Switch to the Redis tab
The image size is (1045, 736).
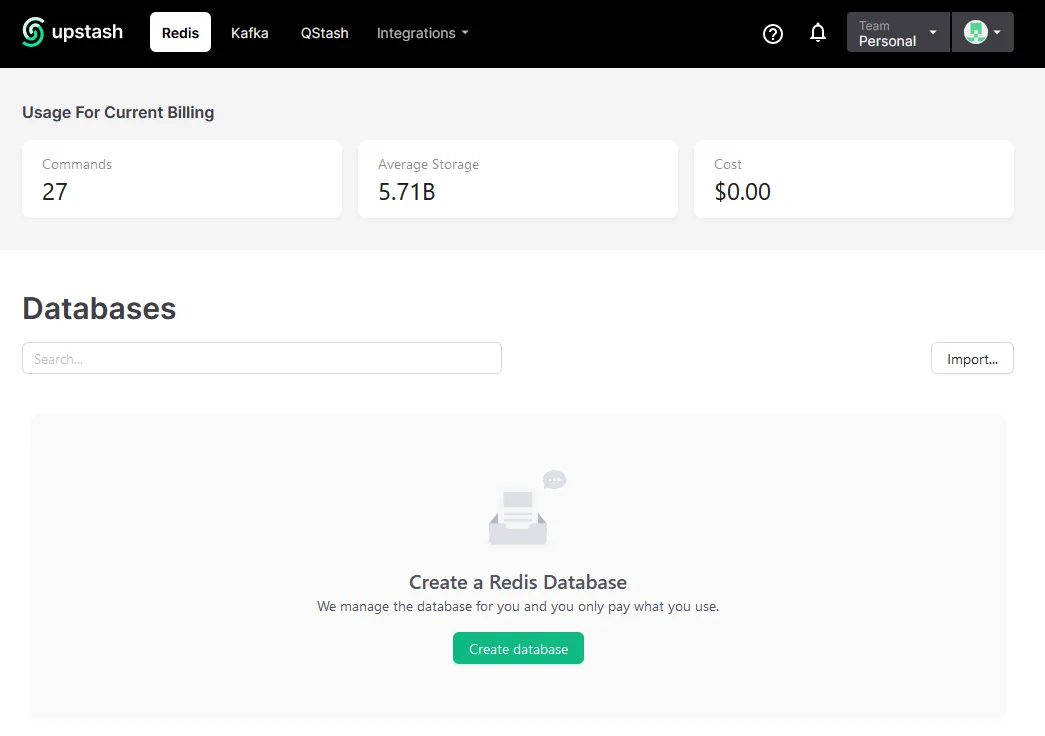[180, 32]
